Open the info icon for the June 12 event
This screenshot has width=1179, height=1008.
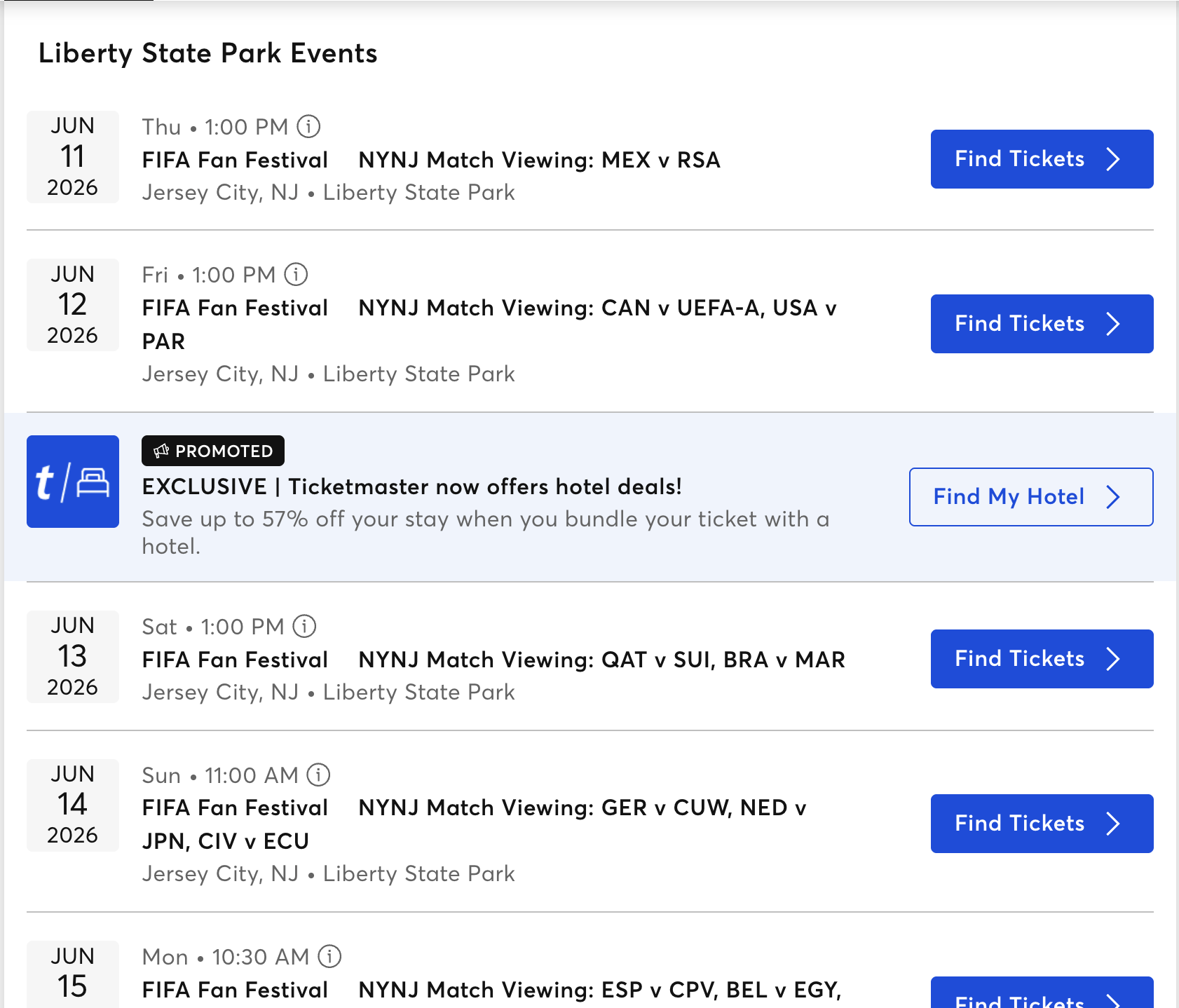coord(297,275)
